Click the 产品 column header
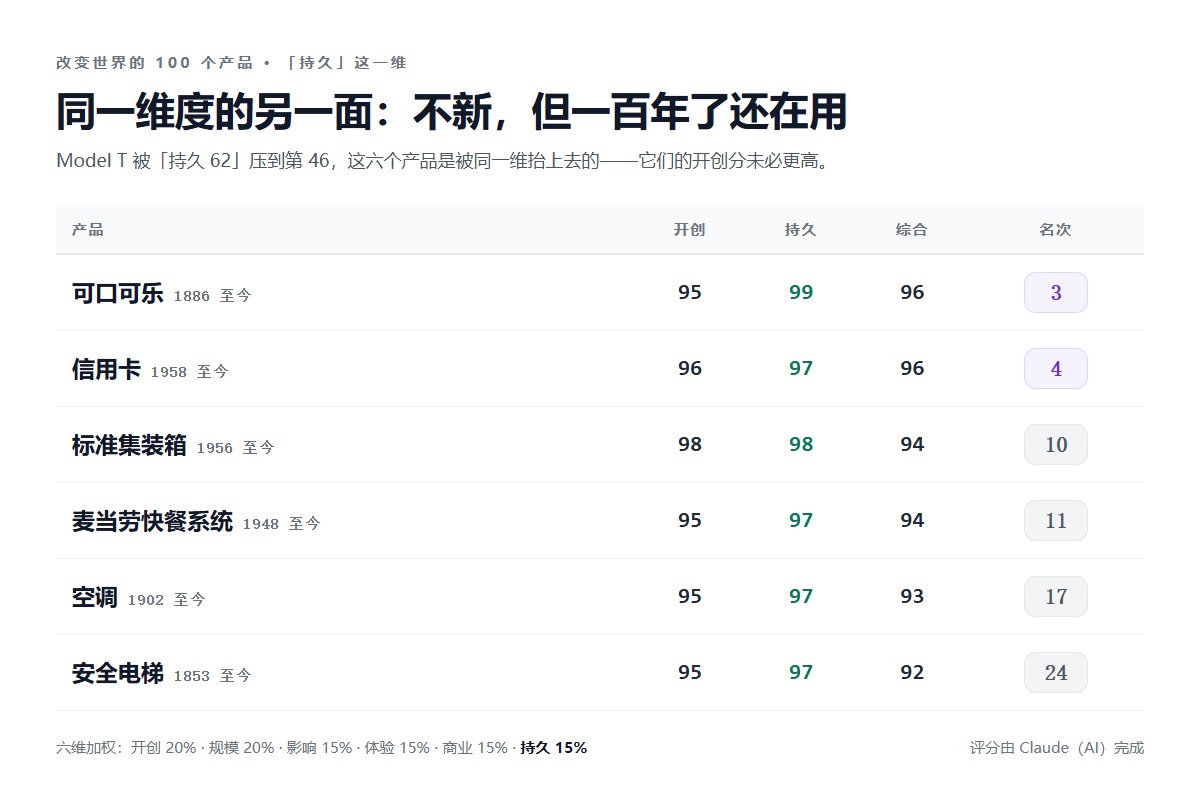 pyautogui.click(x=88, y=230)
